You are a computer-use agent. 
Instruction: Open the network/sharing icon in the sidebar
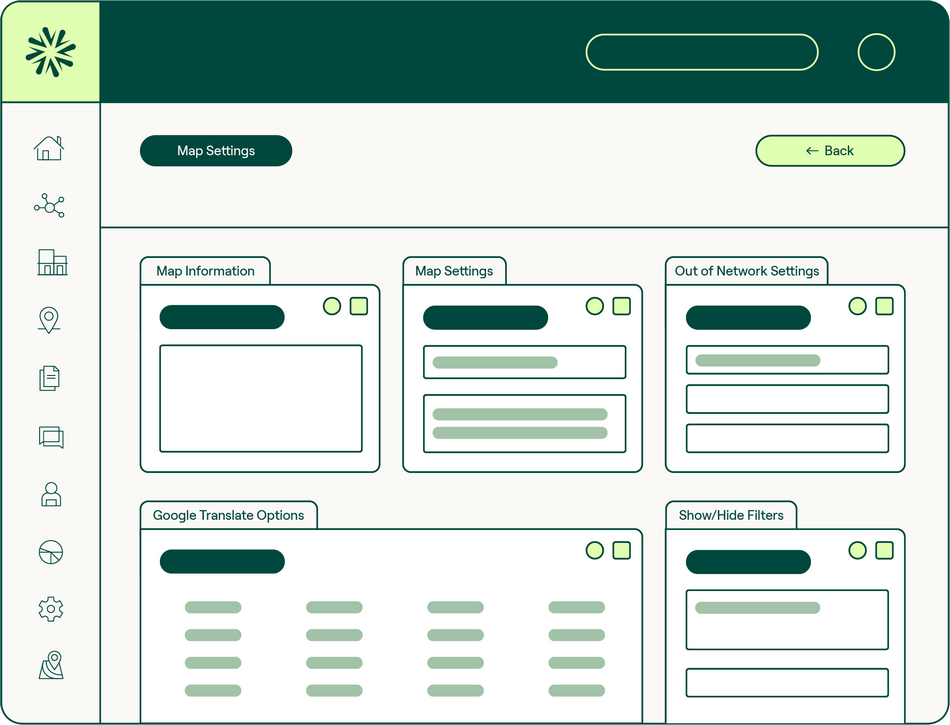pos(50,205)
